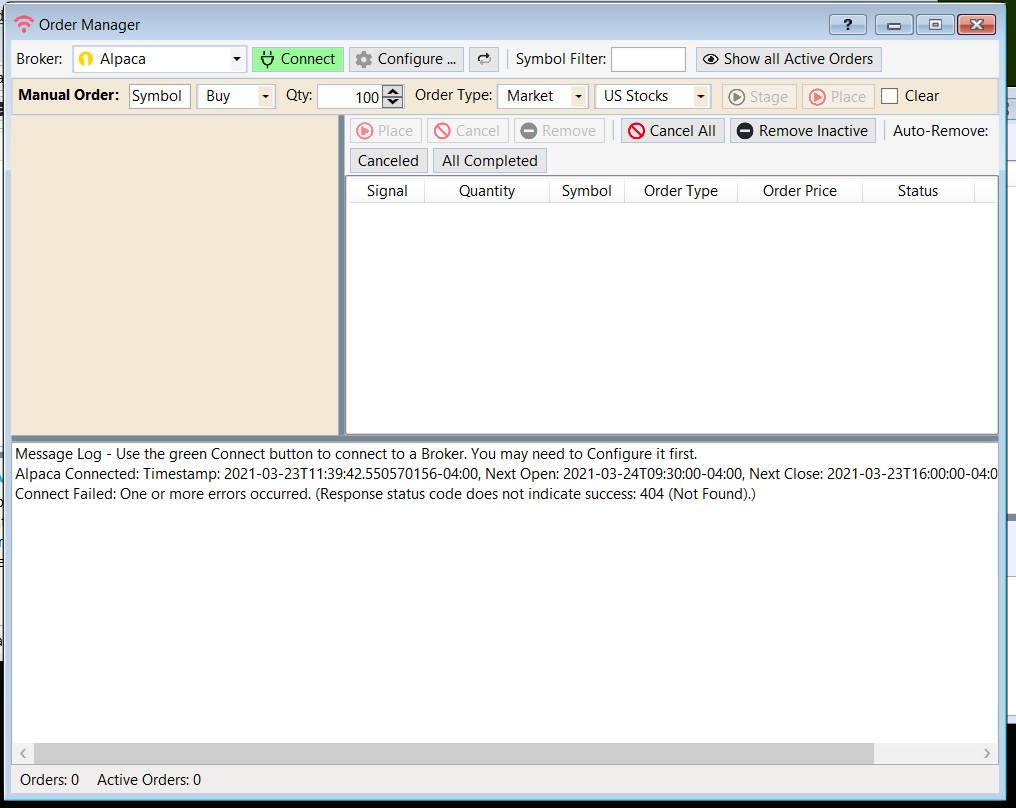Click the Help question mark title button

[x=848, y=25]
